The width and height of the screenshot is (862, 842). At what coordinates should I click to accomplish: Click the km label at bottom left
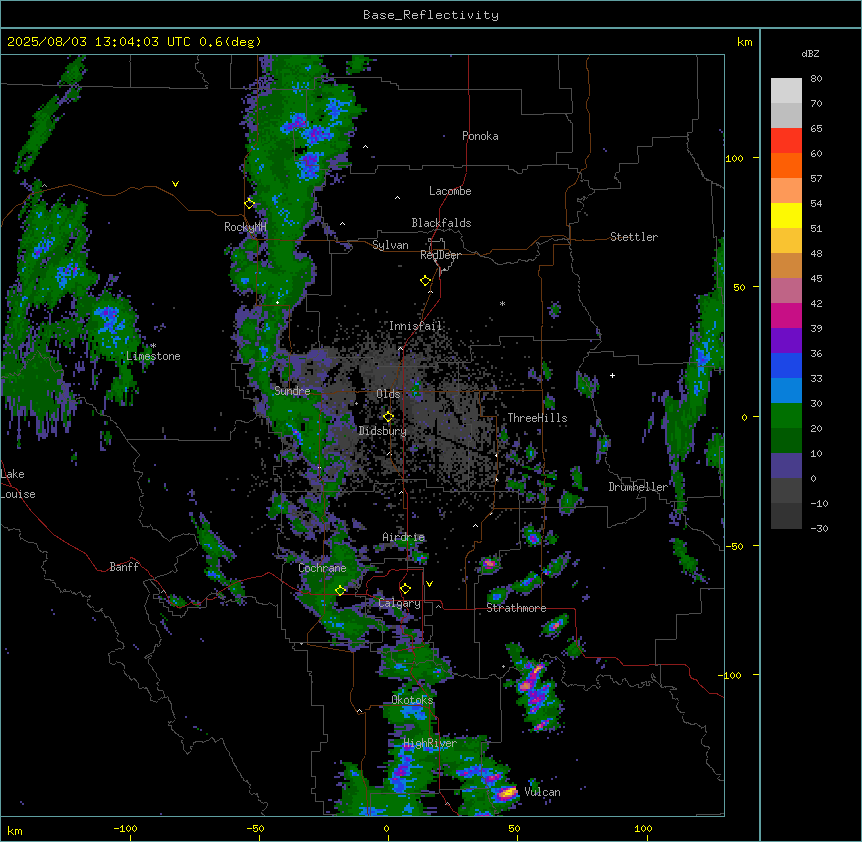(x=15, y=830)
